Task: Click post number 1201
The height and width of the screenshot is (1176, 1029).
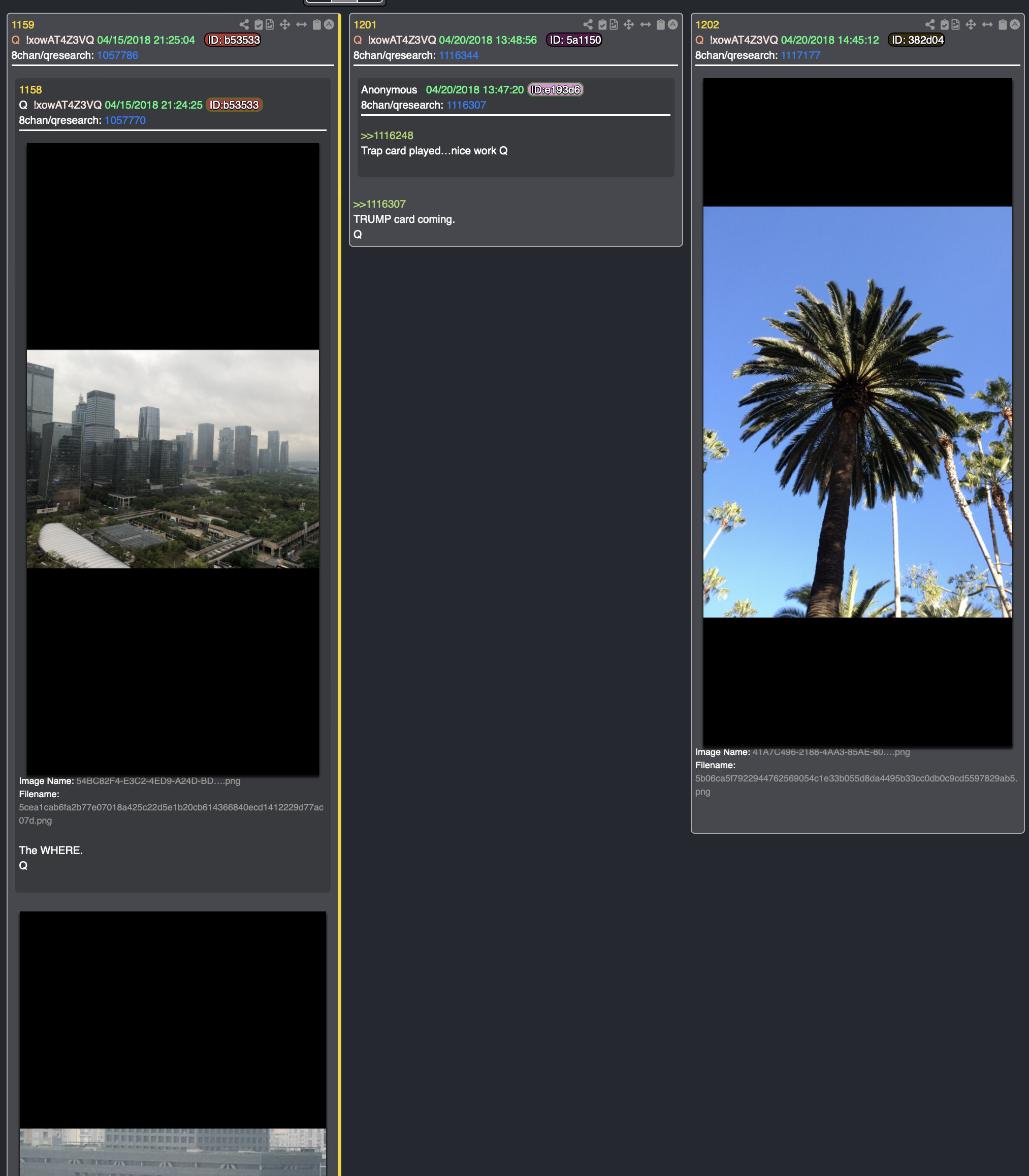Action: click(x=365, y=25)
